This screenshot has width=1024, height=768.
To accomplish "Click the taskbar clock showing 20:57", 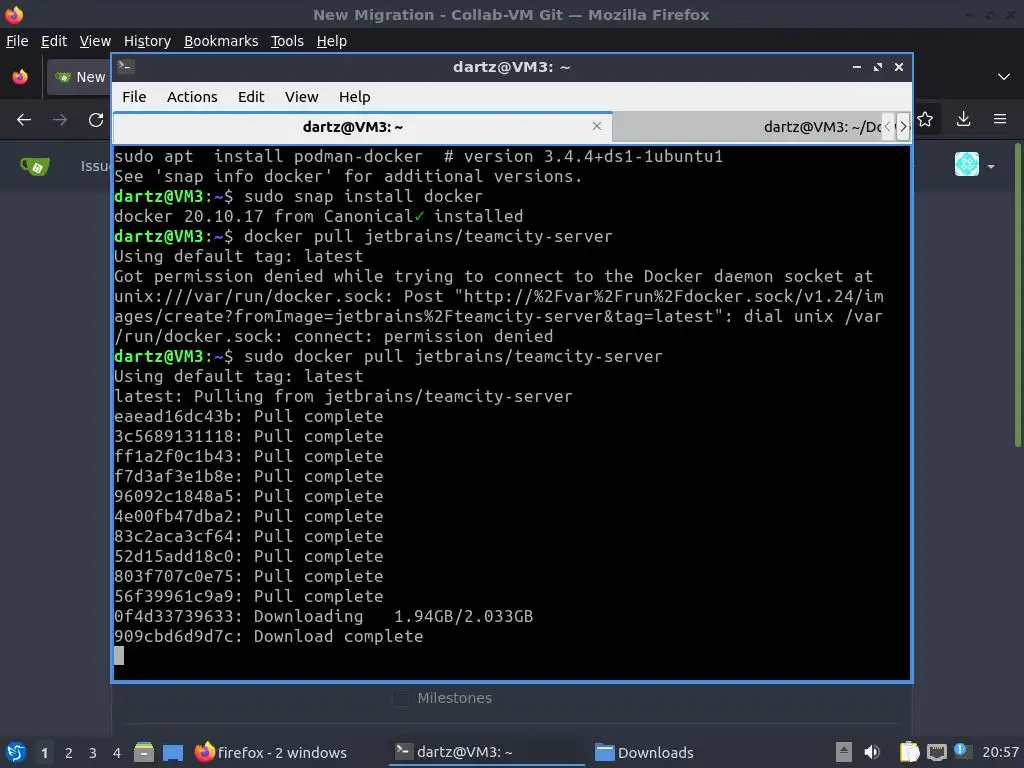I will coord(1000,752).
